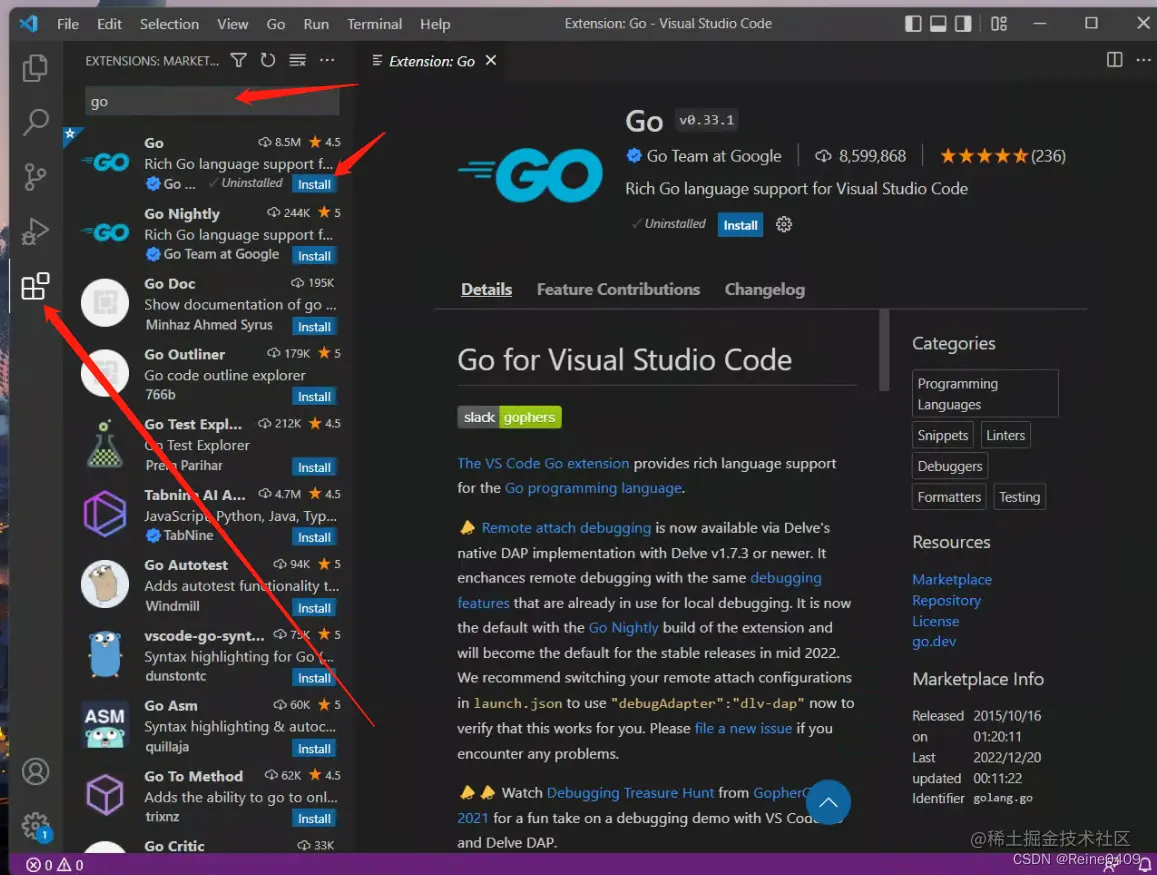This screenshot has height=875, width=1157.
Task: Install Go from the extensions list
Action: (x=314, y=184)
